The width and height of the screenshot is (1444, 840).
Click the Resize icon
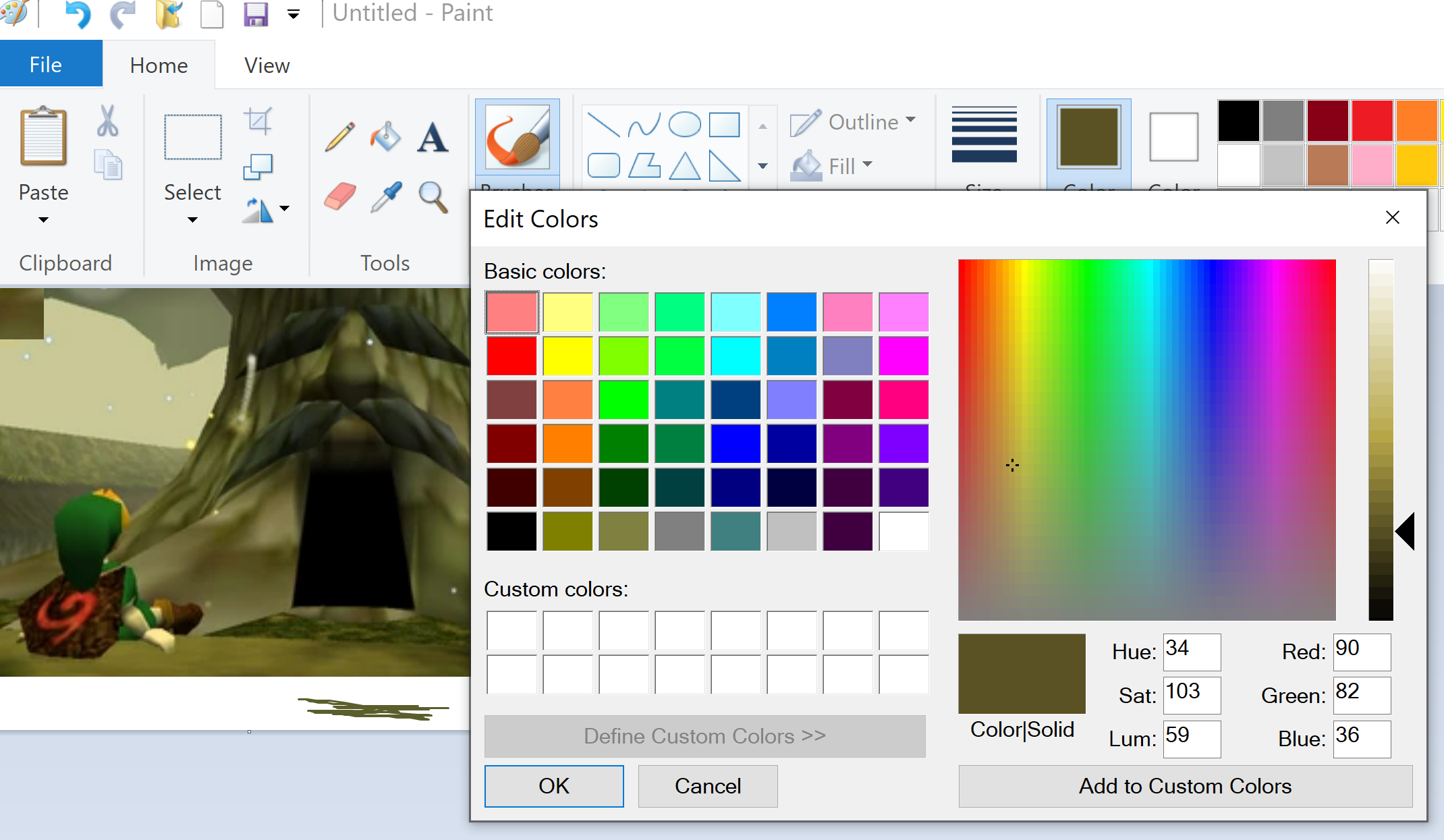[258, 166]
